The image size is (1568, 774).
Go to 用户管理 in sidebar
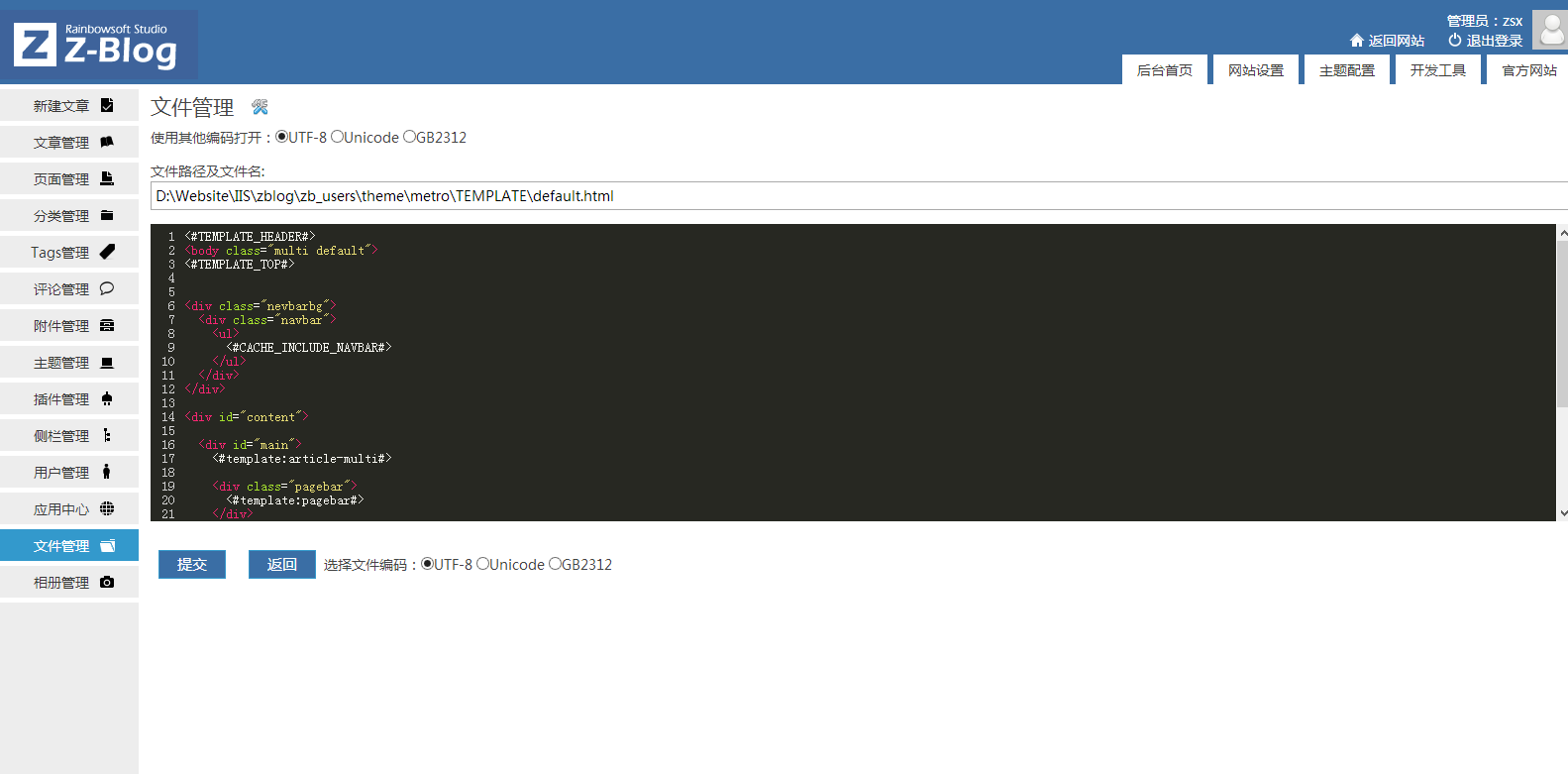coord(69,472)
